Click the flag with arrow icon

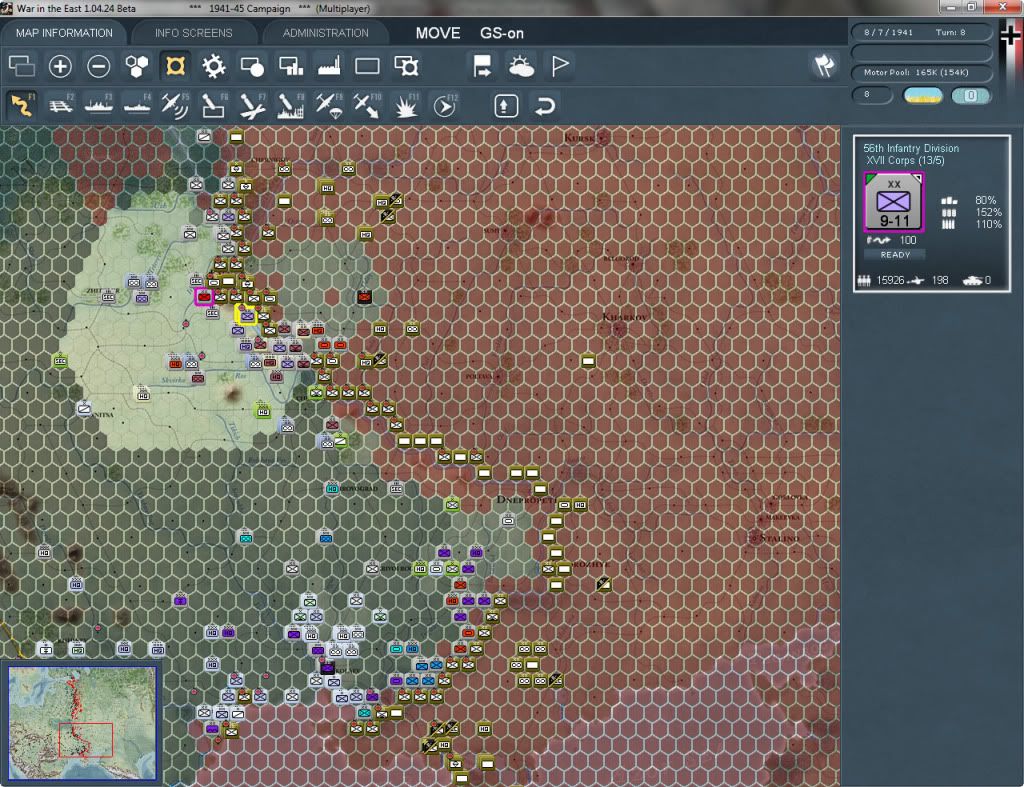click(x=482, y=66)
